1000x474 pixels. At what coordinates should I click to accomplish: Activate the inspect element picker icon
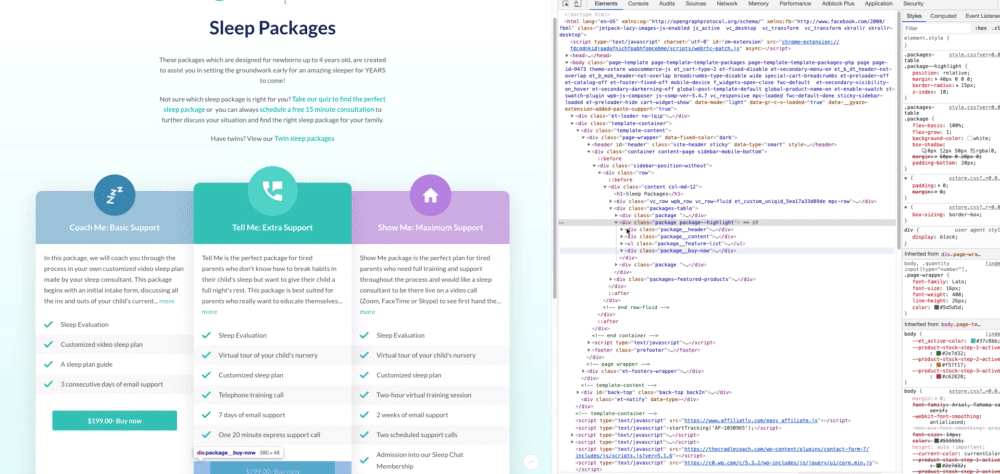click(566, 4)
